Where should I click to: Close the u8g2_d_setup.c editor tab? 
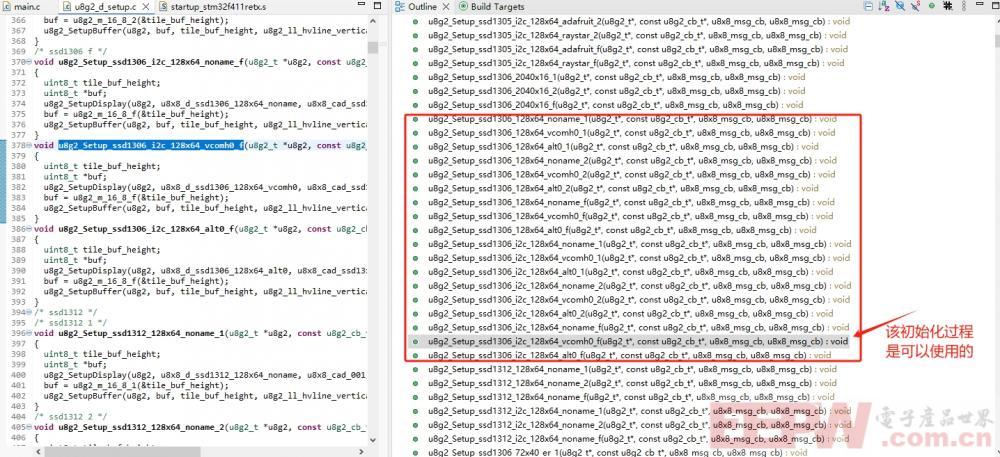click(146, 6)
